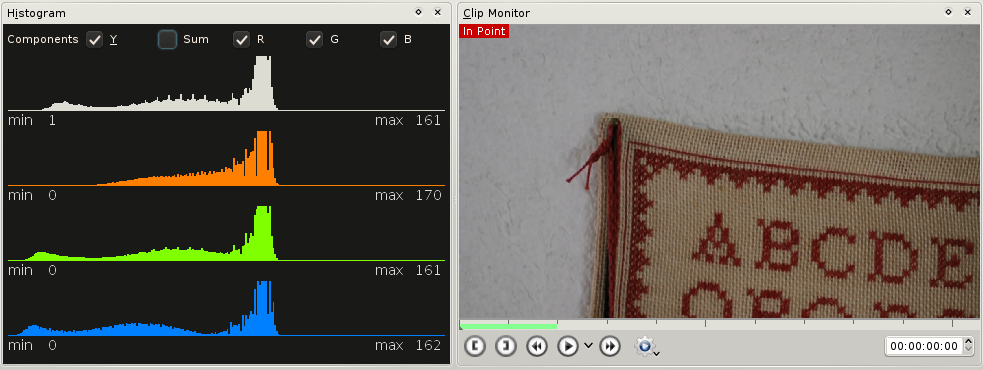Image resolution: width=983 pixels, height=370 pixels.
Task: Decrease the timecode with down stepper
Action: (969, 350)
